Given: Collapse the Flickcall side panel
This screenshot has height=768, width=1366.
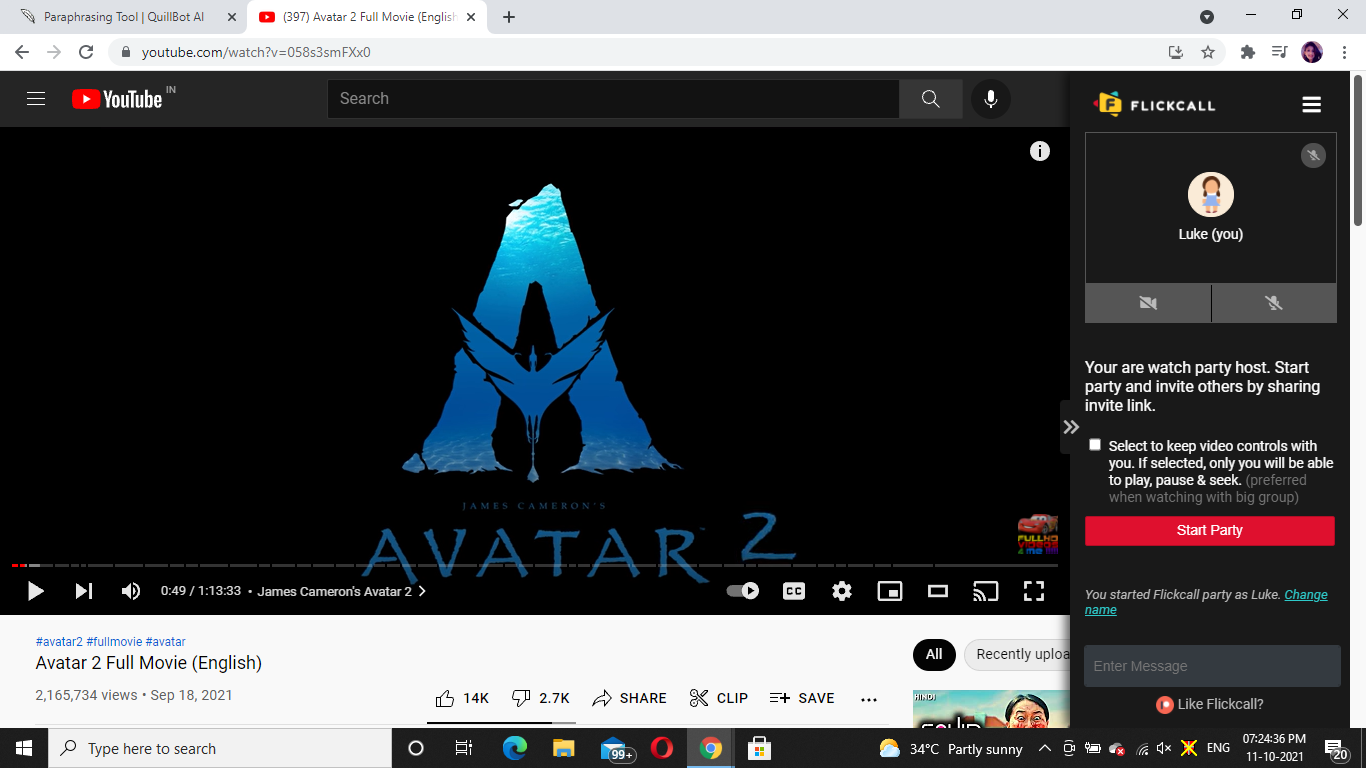Looking at the screenshot, I should click(1071, 427).
